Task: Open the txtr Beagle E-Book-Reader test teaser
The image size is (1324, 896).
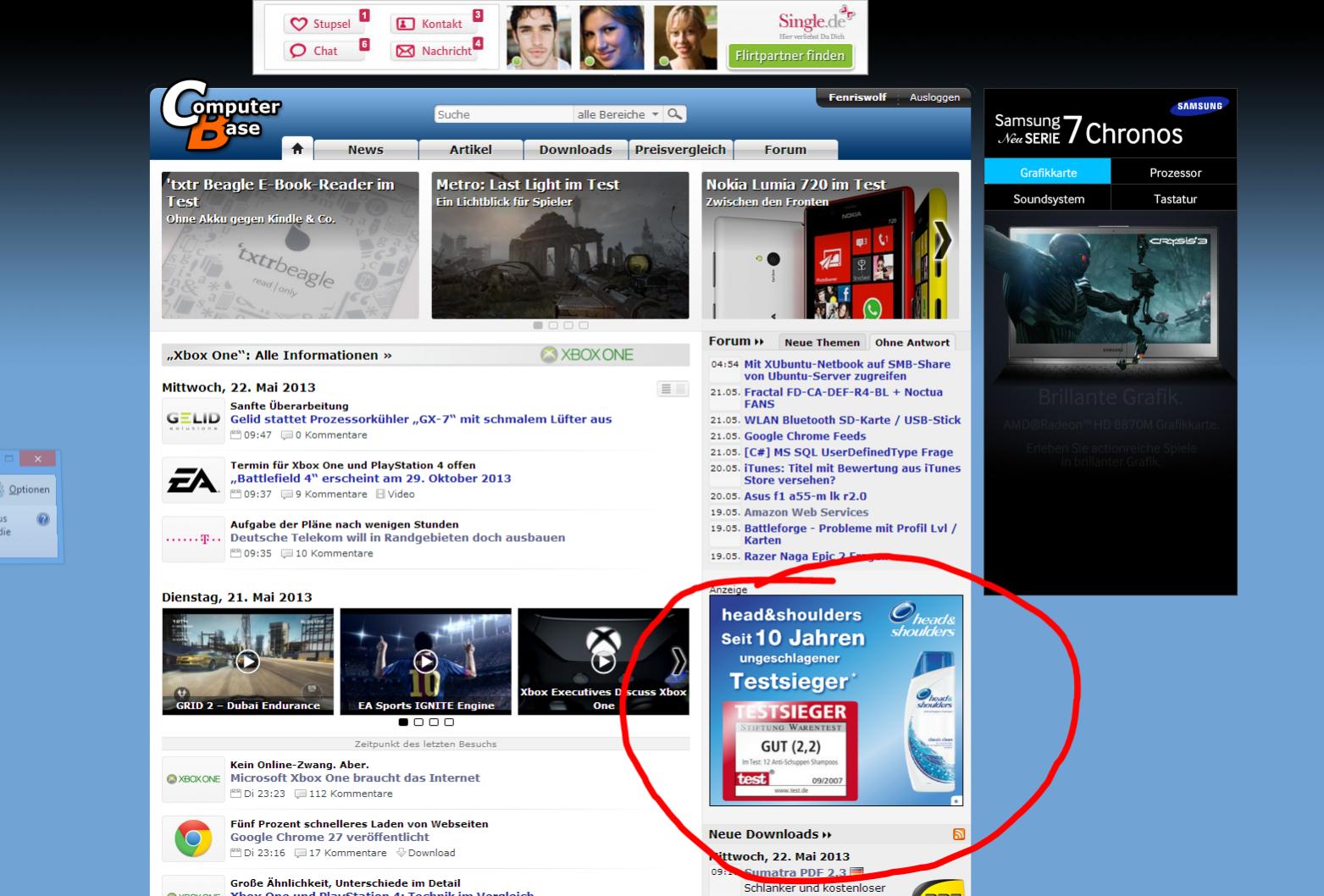Action: [290, 246]
